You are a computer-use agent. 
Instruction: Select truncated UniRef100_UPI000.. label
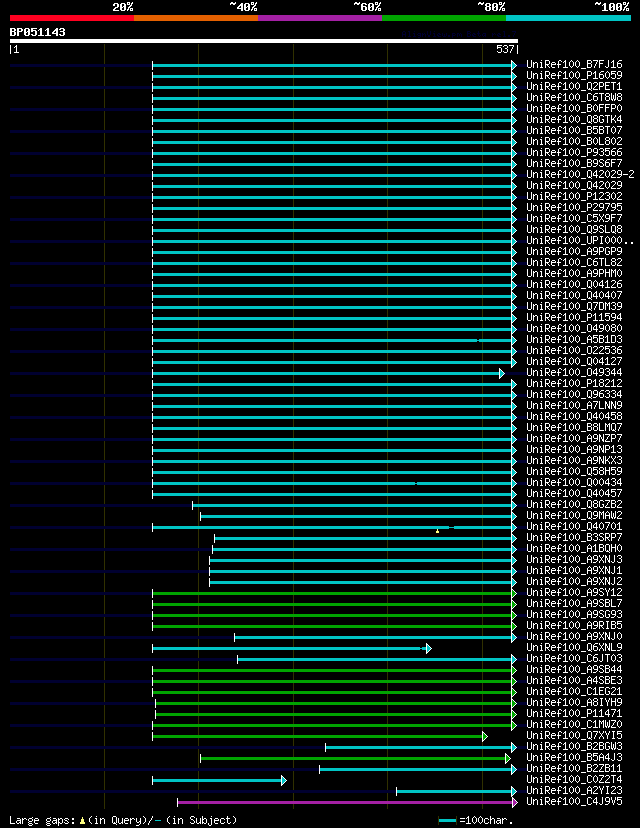(580, 240)
